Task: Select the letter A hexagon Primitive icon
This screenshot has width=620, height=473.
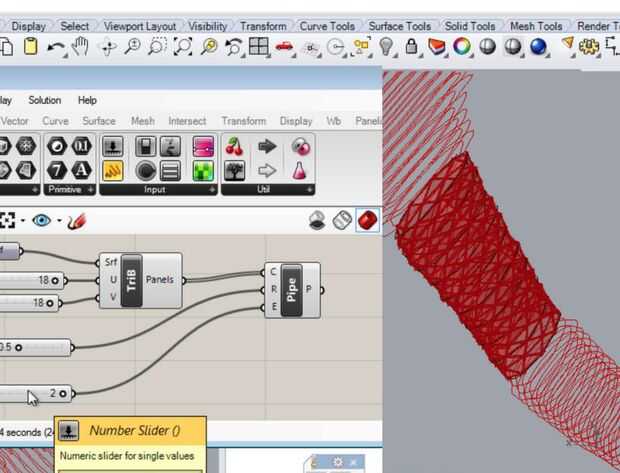Action: pos(81,171)
